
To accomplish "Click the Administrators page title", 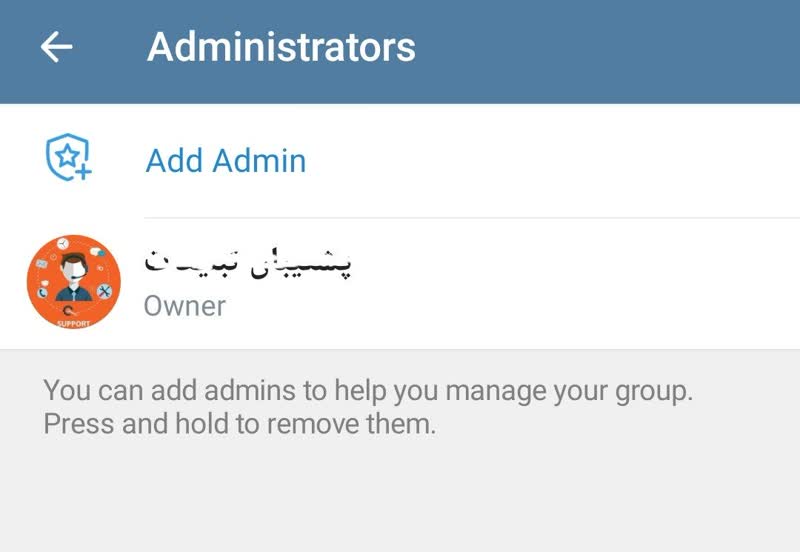I will [281, 47].
